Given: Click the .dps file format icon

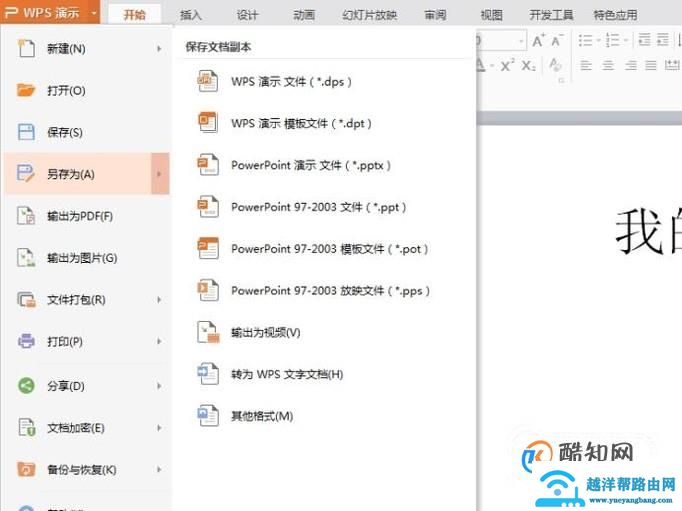Looking at the screenshot, I should 208,81.
